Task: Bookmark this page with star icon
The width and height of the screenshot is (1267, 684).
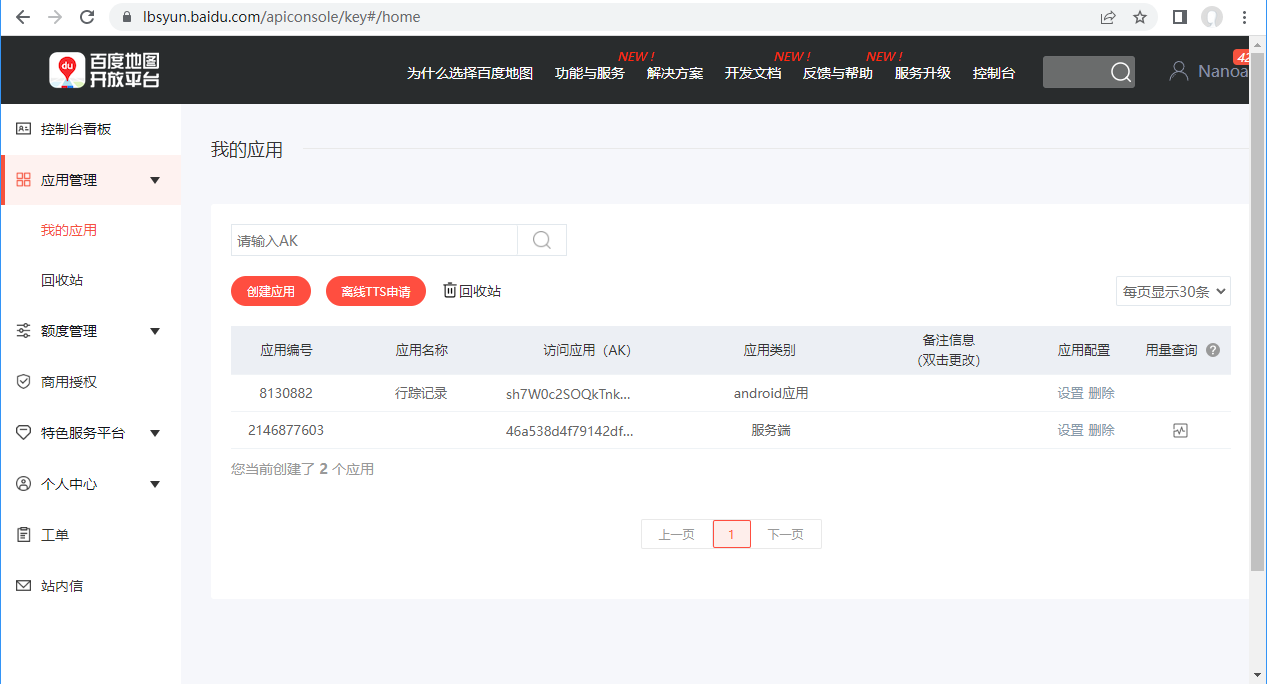Action: click(1140, 17)
